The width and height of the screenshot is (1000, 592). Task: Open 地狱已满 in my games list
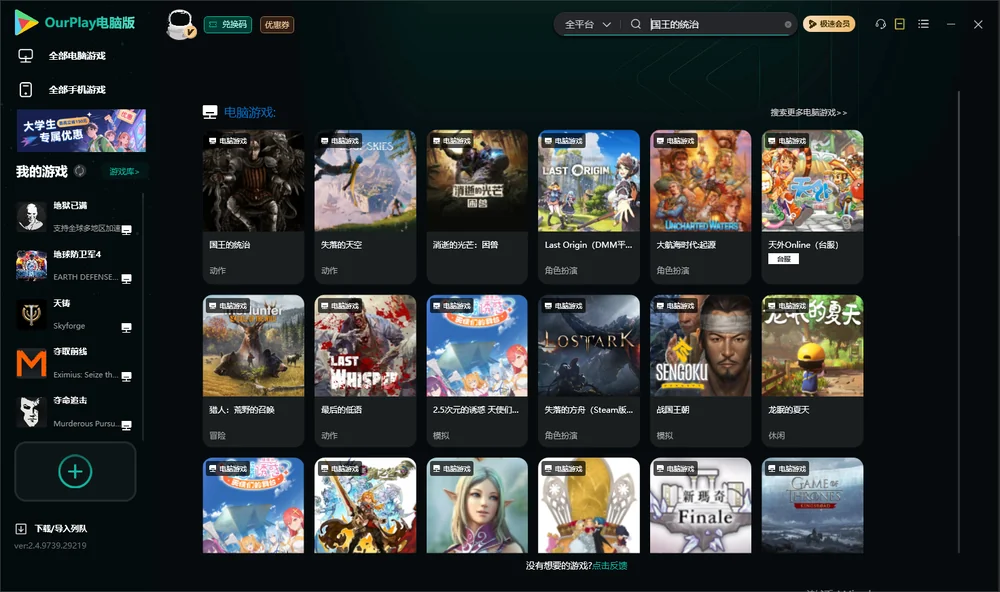pyautogui.click(x=75, y=217)
